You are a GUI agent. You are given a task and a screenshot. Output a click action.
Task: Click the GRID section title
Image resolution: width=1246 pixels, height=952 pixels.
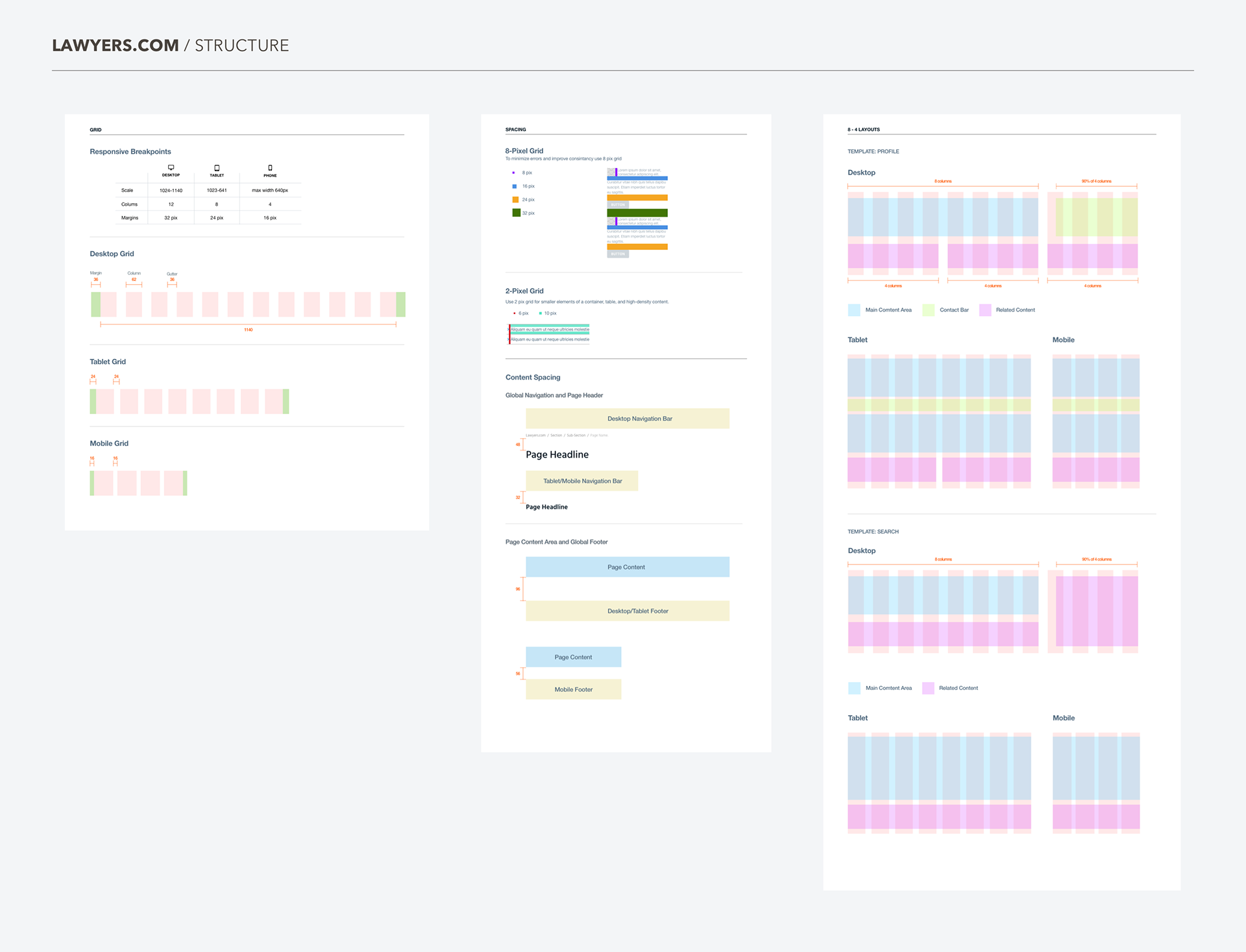point(95,130)
